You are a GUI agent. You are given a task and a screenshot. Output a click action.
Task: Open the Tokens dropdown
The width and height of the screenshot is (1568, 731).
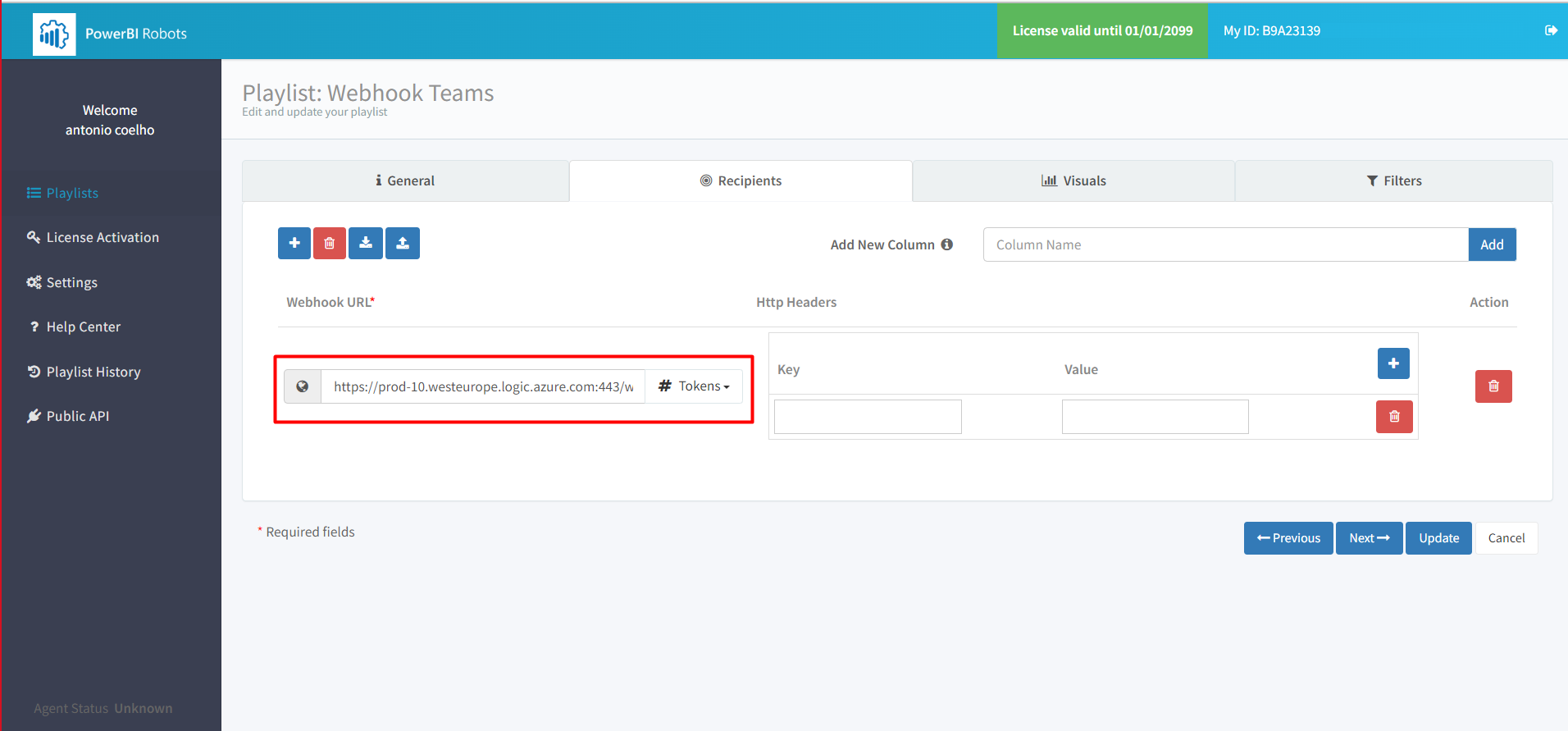click(694, 386)
